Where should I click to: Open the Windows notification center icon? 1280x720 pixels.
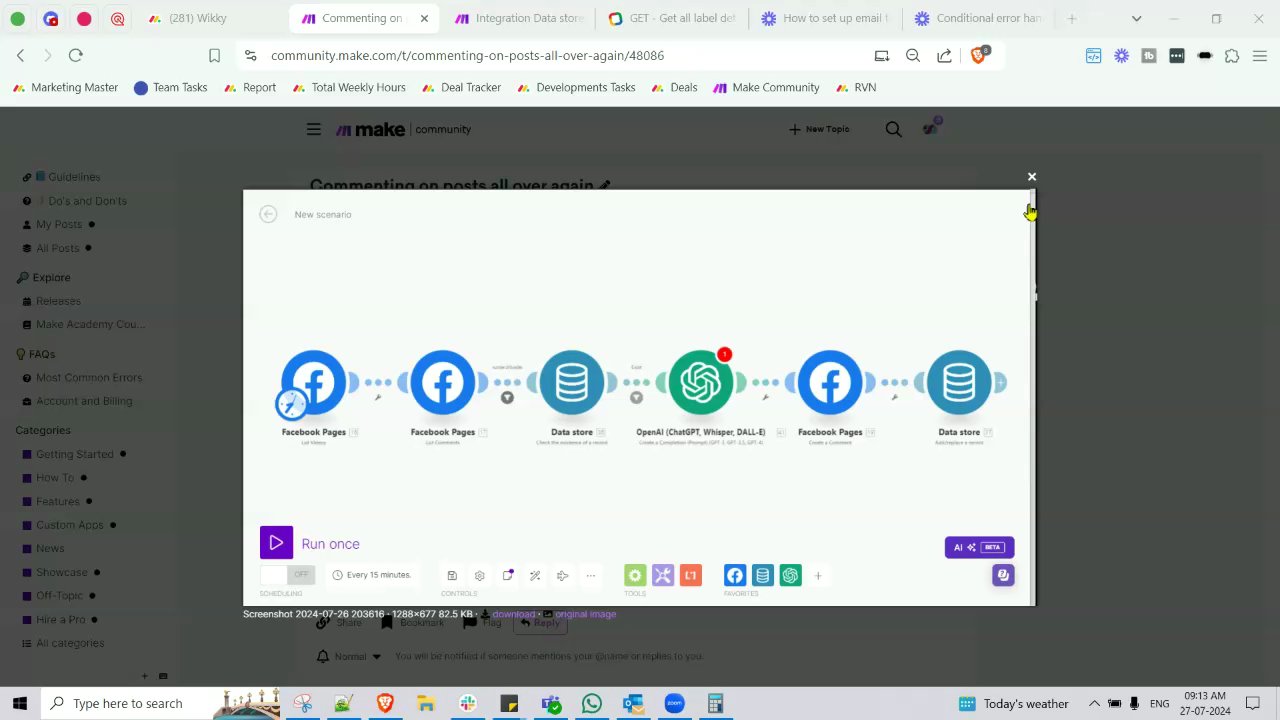pyautogui.click(x=1252, y=703)
